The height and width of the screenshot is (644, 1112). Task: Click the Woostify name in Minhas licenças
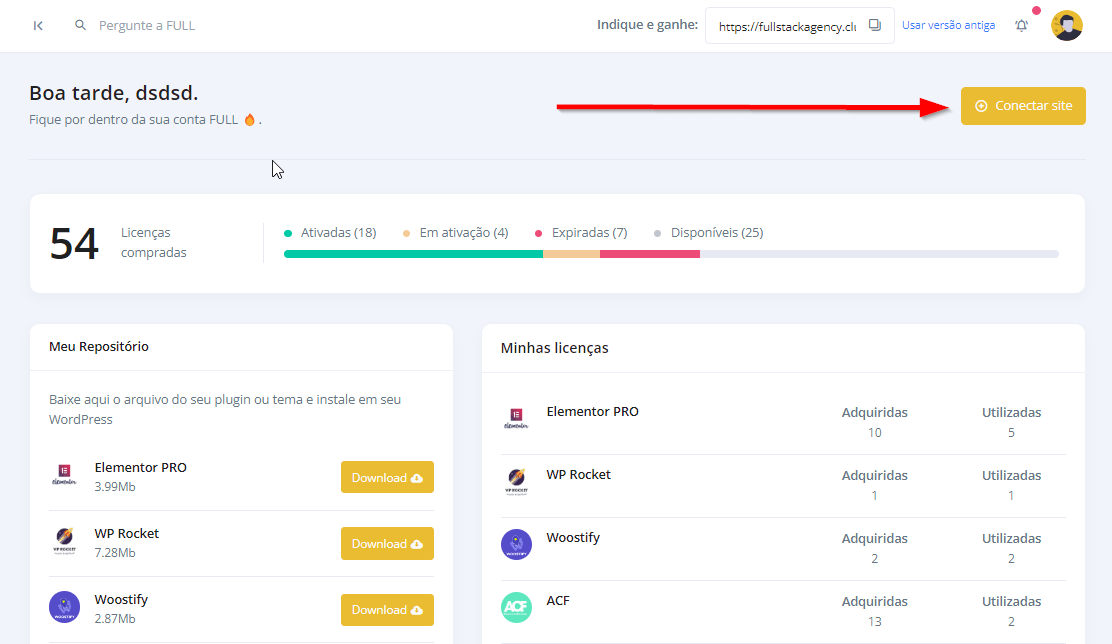(x=573, y=538)
